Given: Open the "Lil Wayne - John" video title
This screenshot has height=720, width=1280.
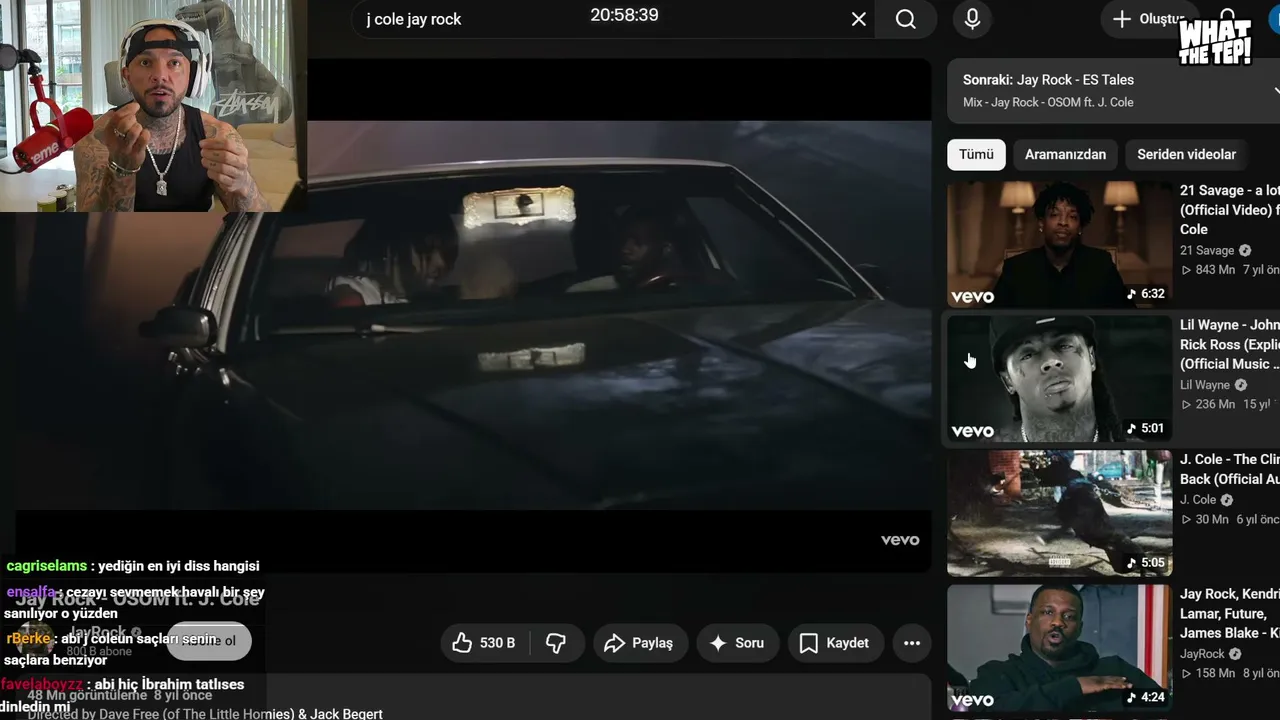Looking at the screenshot, I should [1229, 344].
